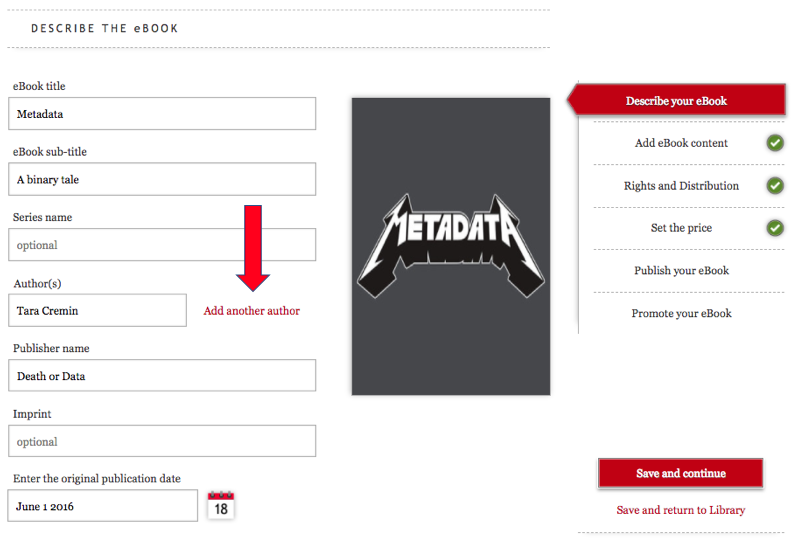The image size is (797, 539).
Task: Click Save and return to Library link
Action: coord(680,510)
